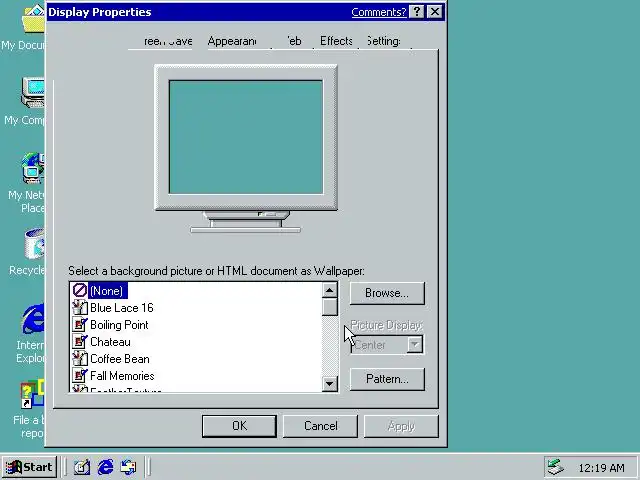The image size is (640, 480).
Task: Click the 12:19 AM taskbar clock
Action: point(601,468)
